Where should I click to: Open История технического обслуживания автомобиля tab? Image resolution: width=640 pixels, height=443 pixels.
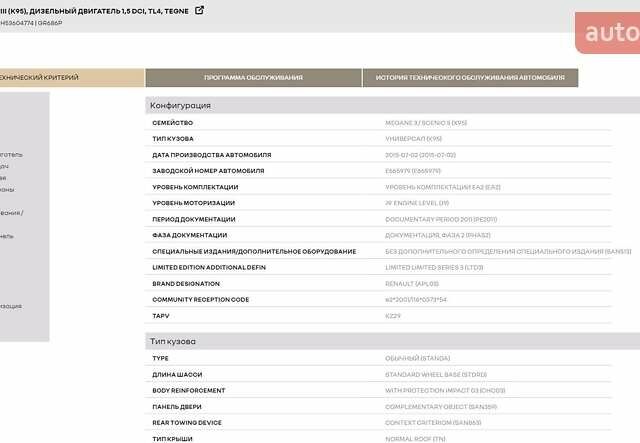[x=470, y=78]
